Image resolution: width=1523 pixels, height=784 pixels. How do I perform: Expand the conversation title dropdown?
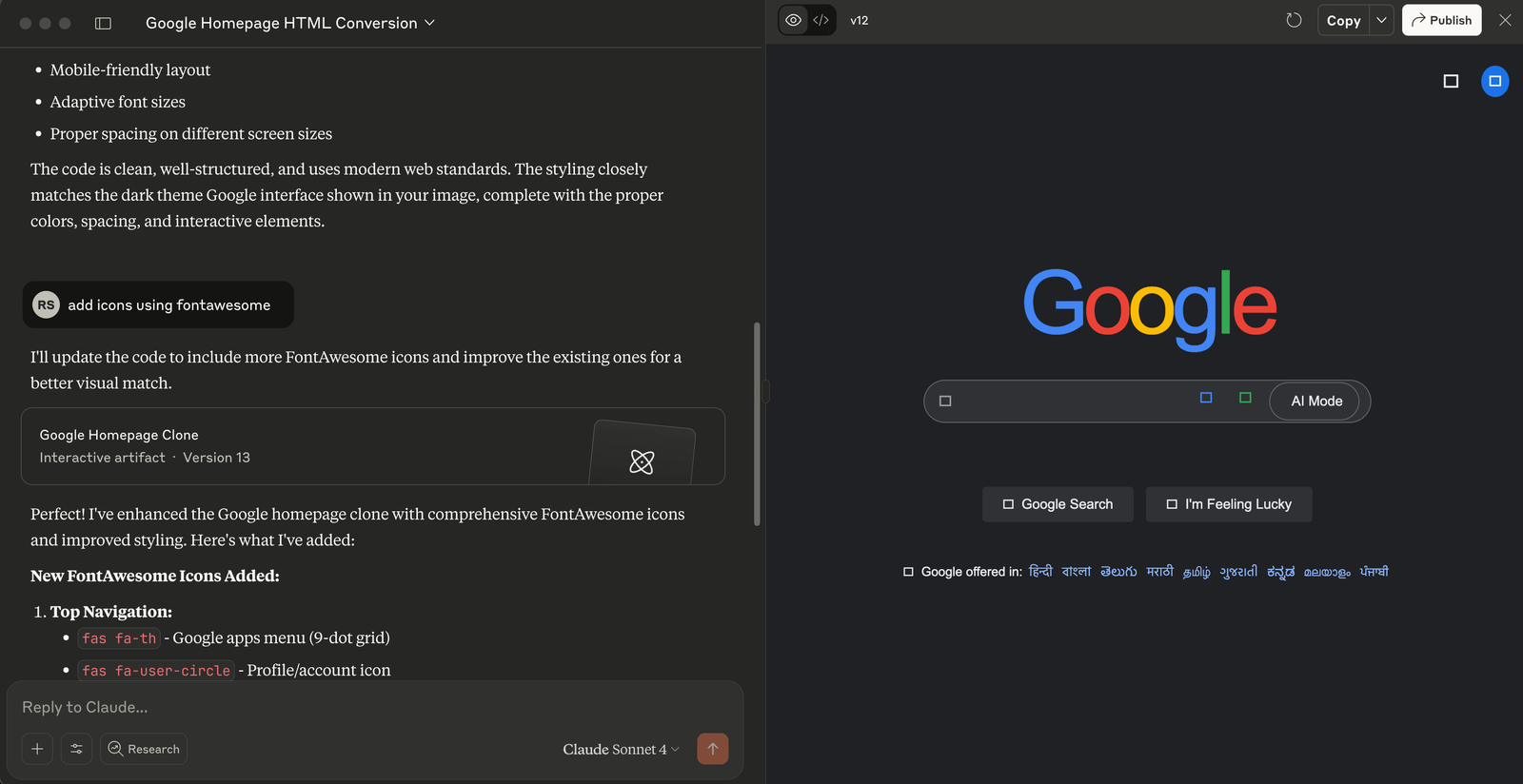(429, 23)
